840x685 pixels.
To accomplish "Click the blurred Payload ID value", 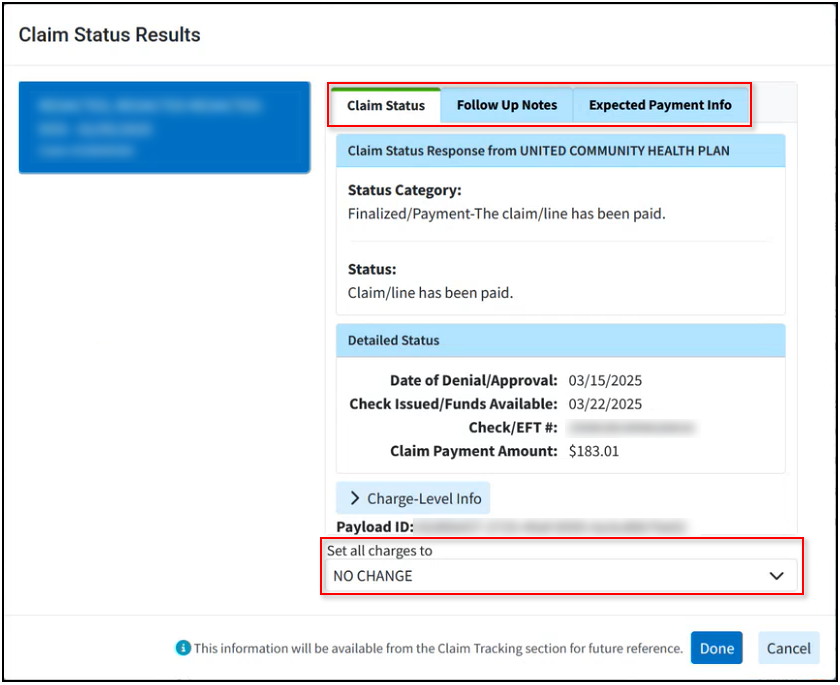I will 552,527.
